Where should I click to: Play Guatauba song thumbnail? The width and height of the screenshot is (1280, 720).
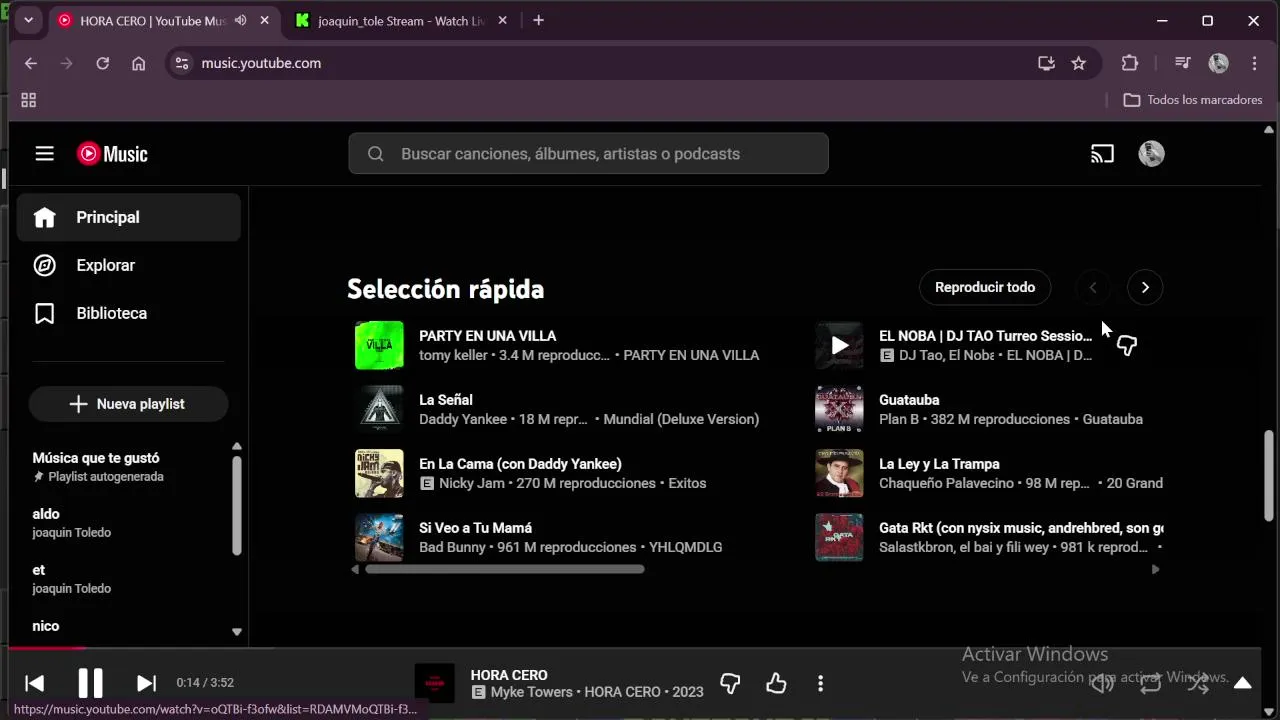(839, 409)
